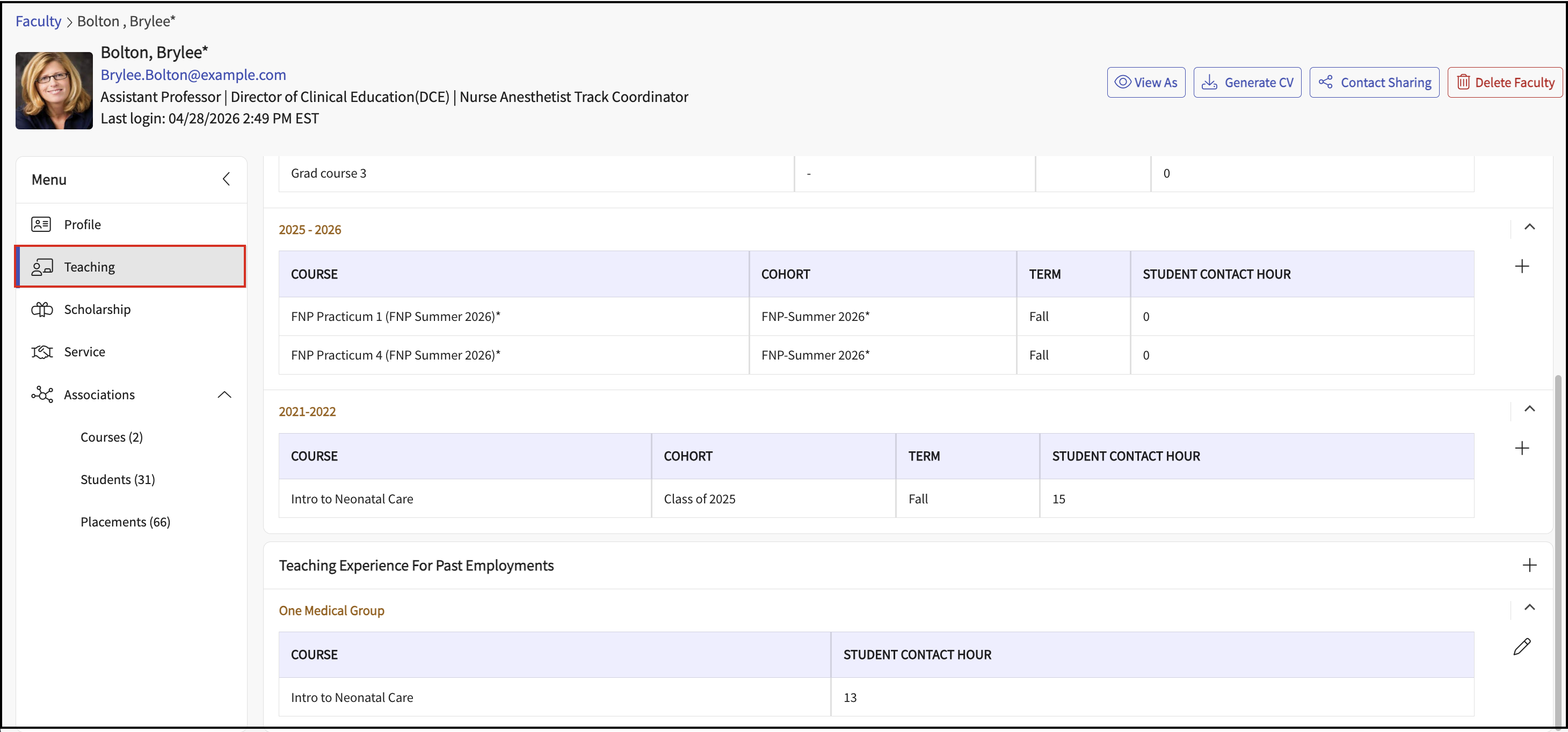Click the Service handshake icon
This screenshot has height=732, width=1568.
(41, 352)
